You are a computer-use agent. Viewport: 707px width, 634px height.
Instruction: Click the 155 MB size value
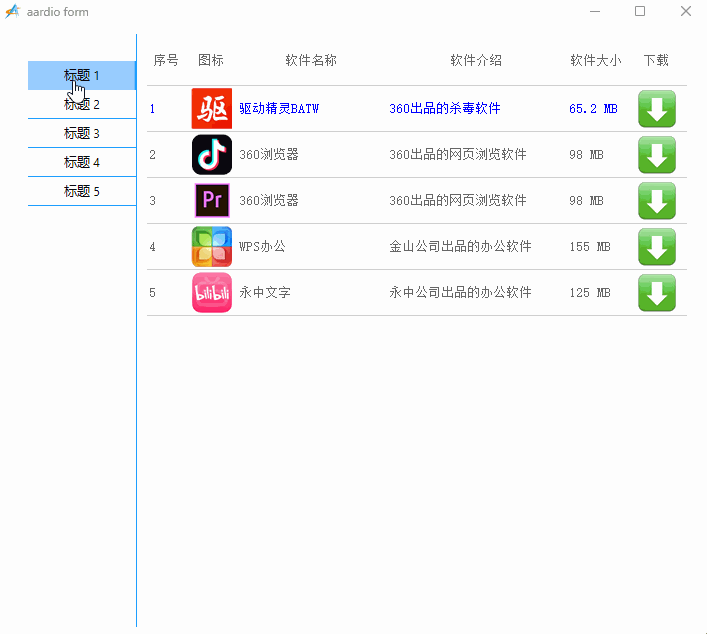click(x=590, y=247)
